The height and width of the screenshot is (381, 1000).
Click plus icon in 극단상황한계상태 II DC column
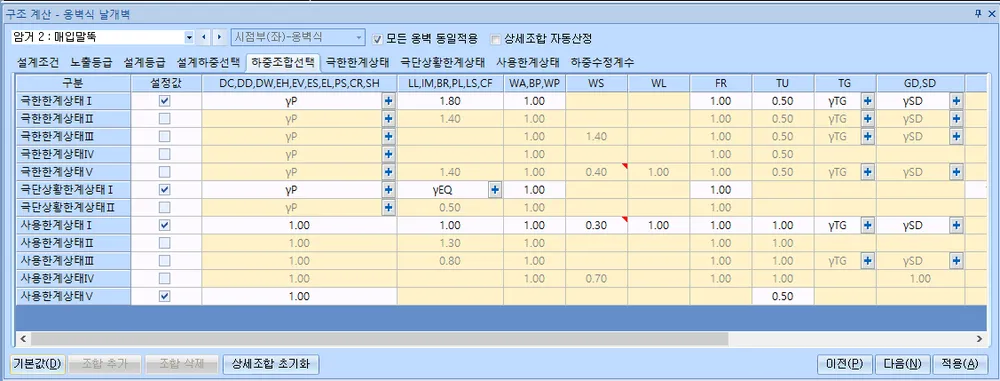[388, 207]
